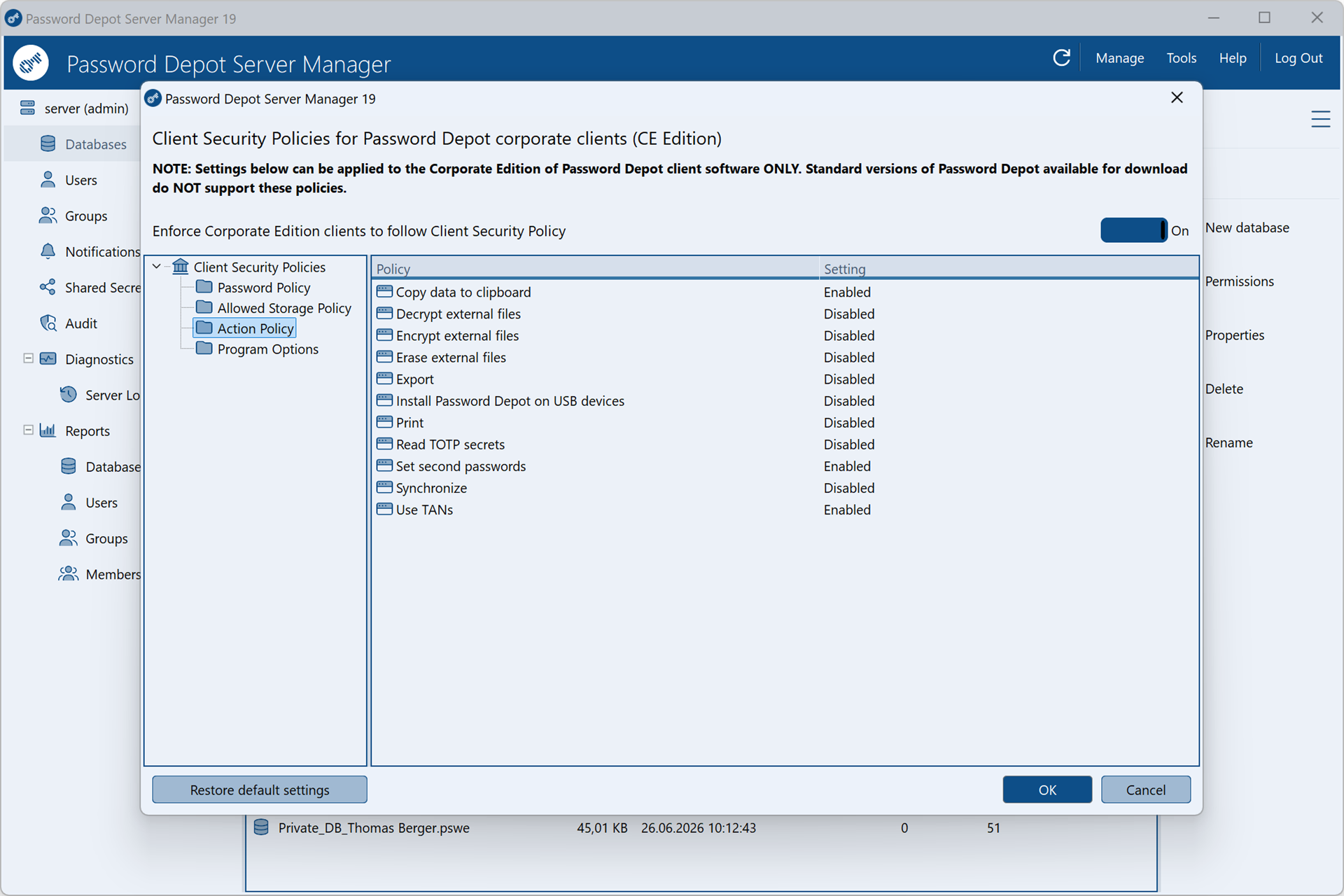1344x896 pixels.
Task: Click Permissions in right panel
Action: pos(1239,281)
